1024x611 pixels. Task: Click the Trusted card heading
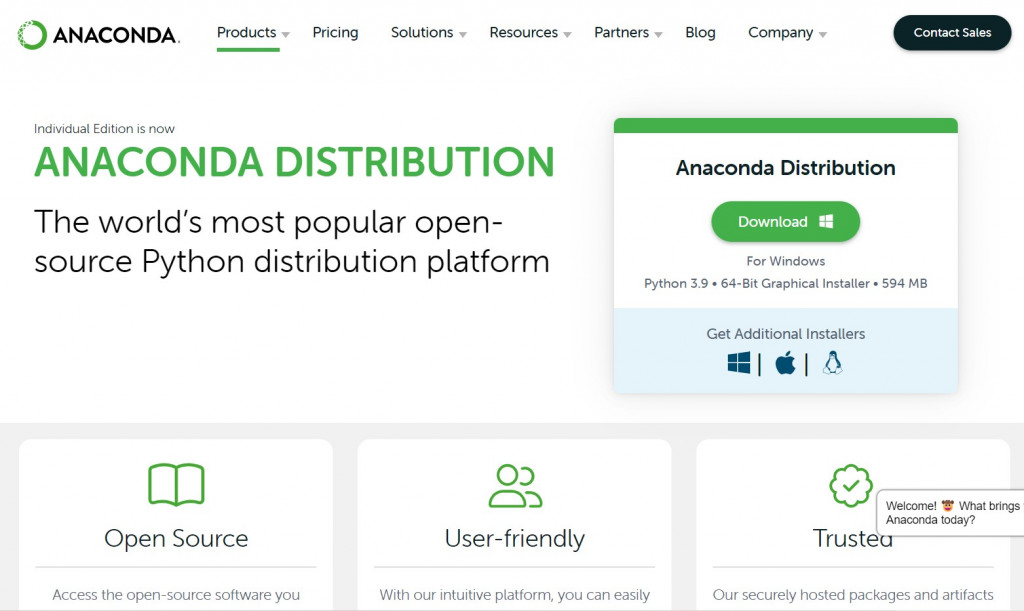pos(852,539)
